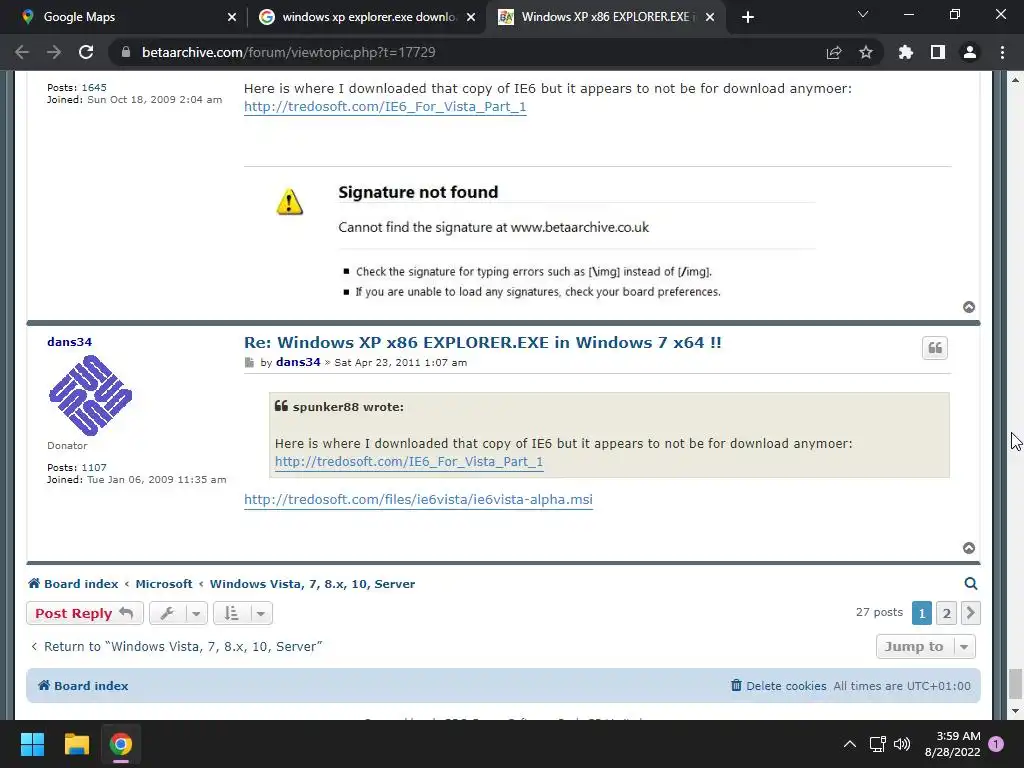Click the volume speaker tray icon
Viewport: 1024px width, 768px height.
pos(902,744)
